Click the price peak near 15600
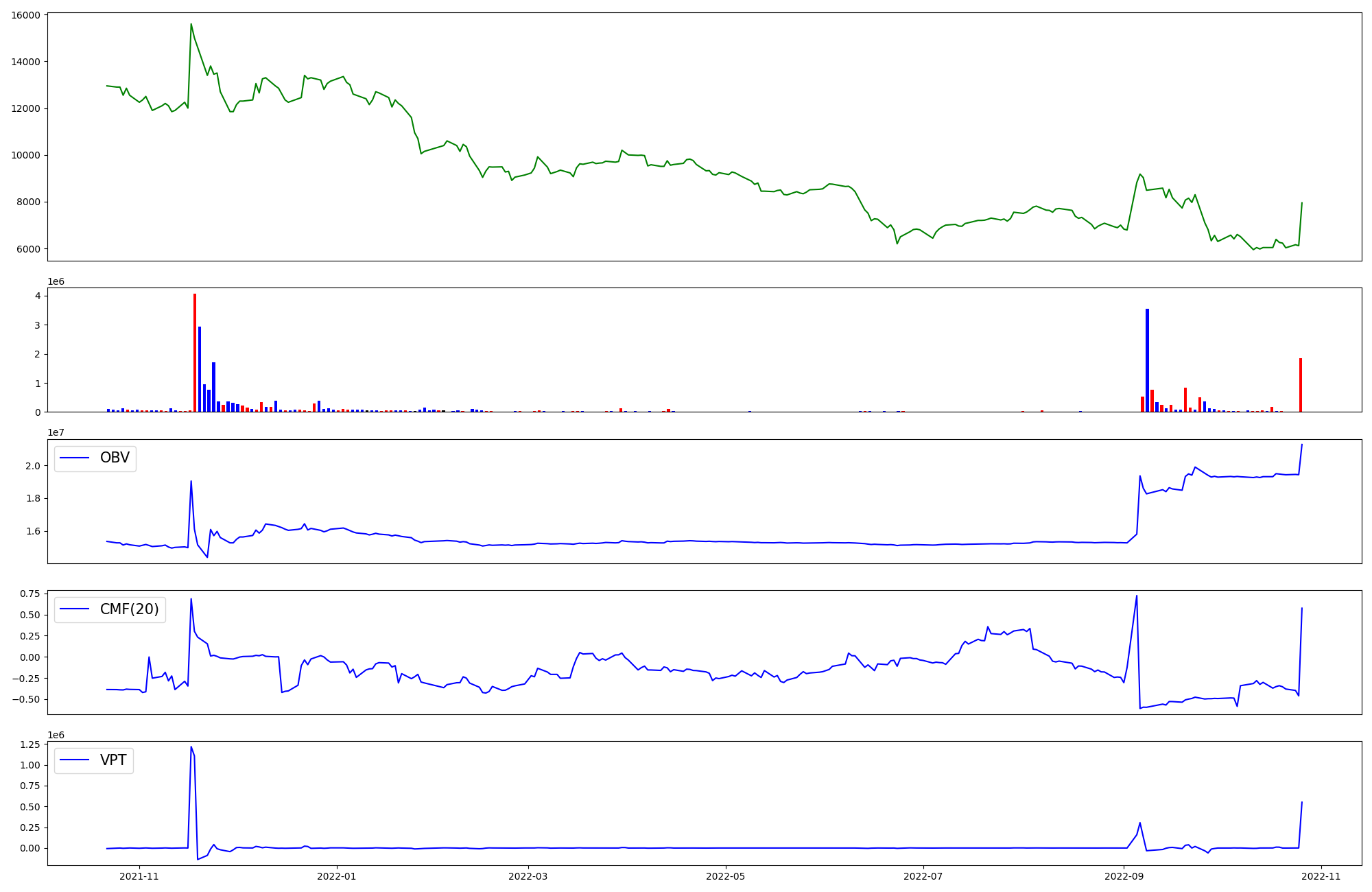Viewport: 1372px width, 892px height. tap(191, 25)
